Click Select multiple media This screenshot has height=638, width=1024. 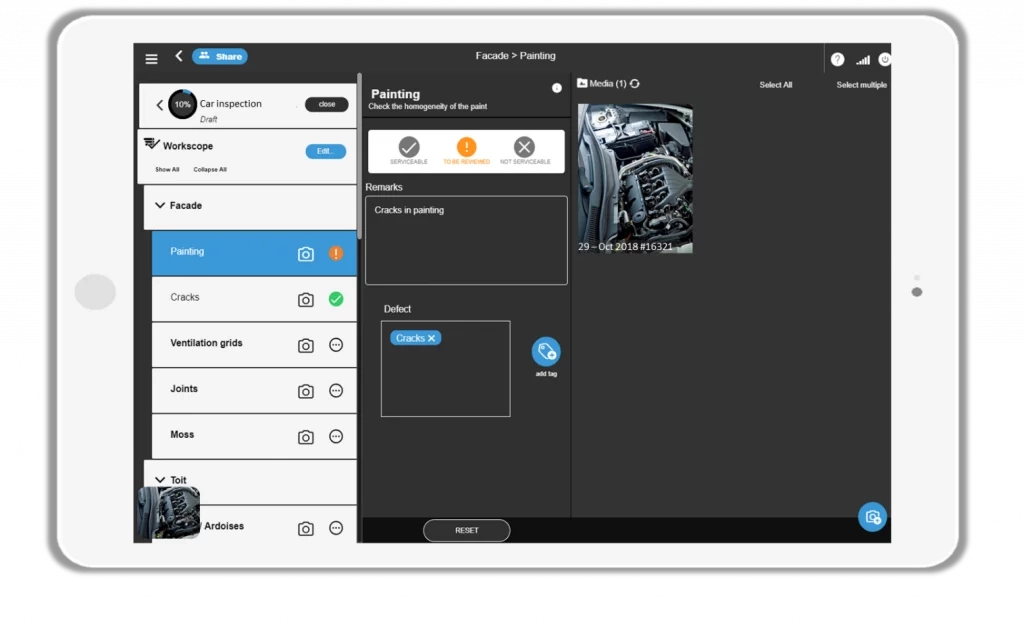[861, 85]
